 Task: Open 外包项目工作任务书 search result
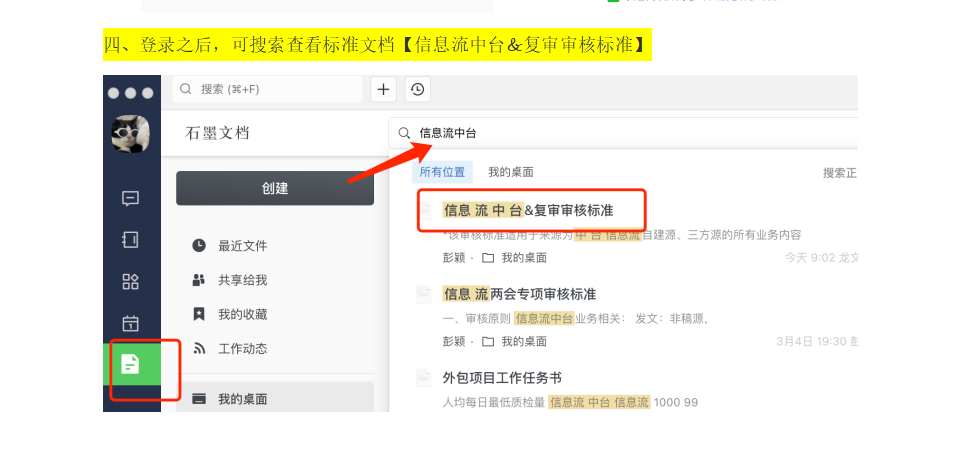pyautogui.click(x=502, y=378)
